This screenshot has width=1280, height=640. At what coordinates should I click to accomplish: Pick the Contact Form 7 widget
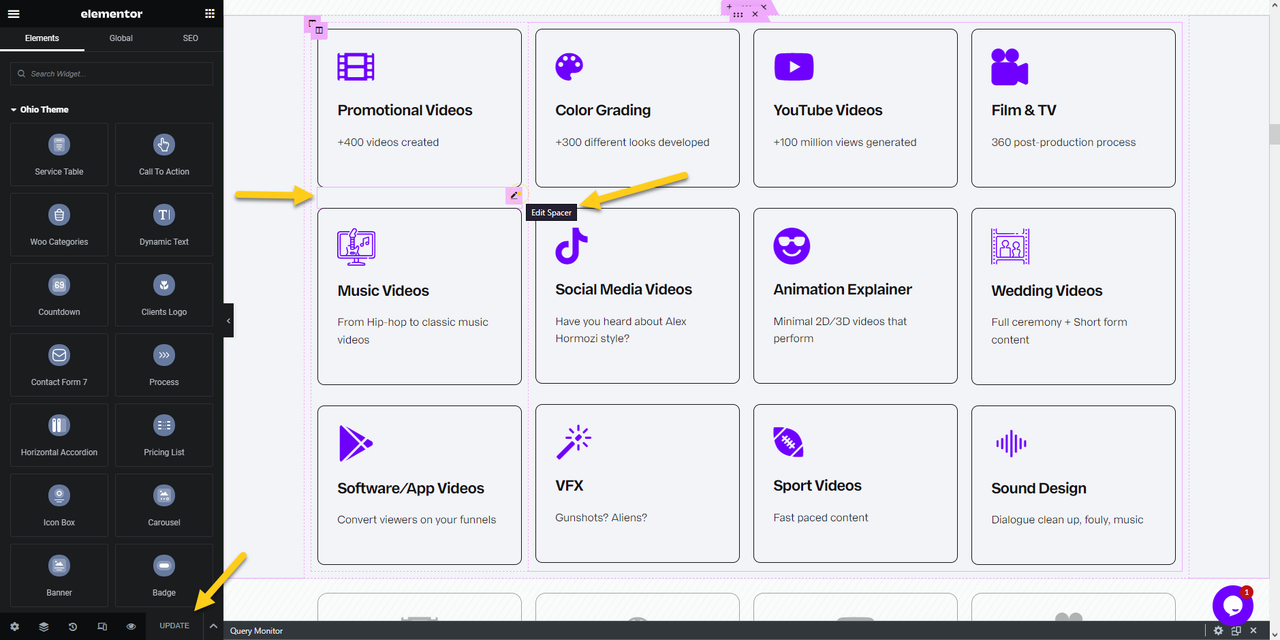pyautogui.click(x=59, y=365)
